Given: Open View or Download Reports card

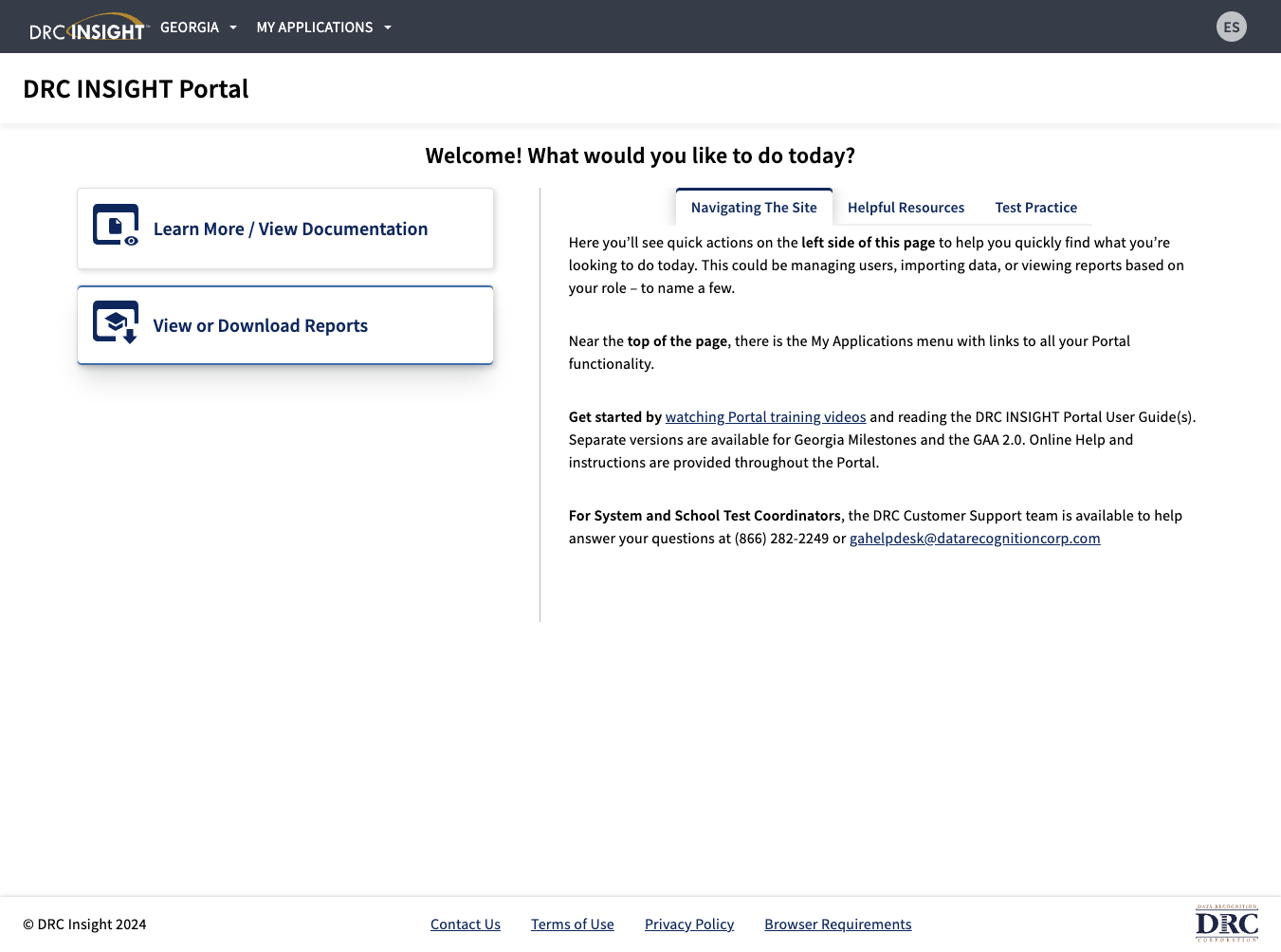Looking at the screenshot, I should 285,325.
